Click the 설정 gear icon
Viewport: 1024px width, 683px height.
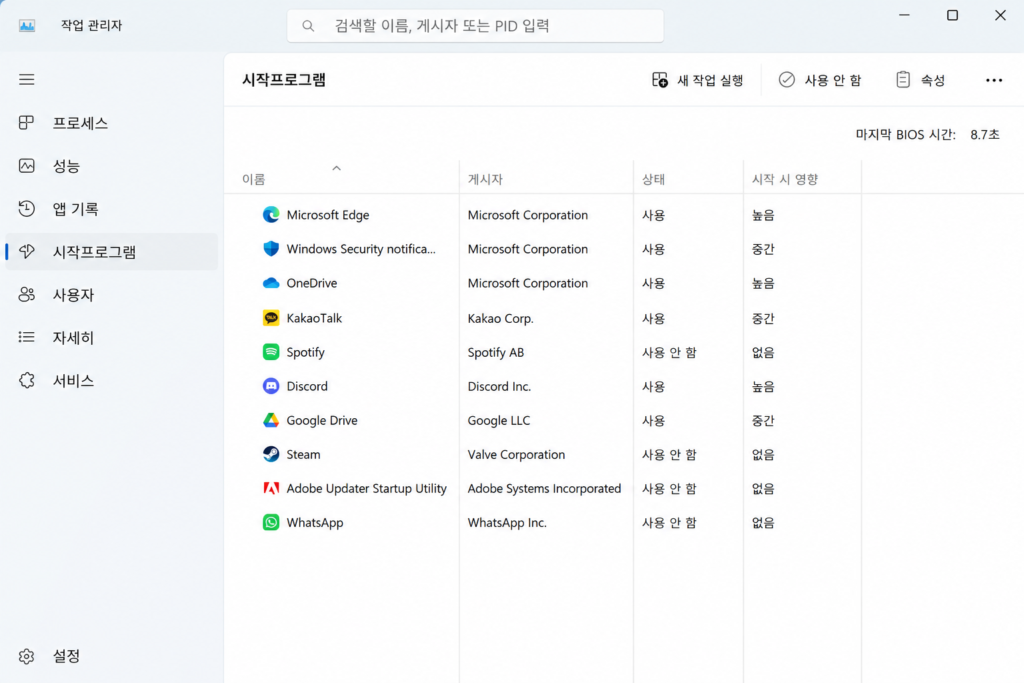(27, 656)
